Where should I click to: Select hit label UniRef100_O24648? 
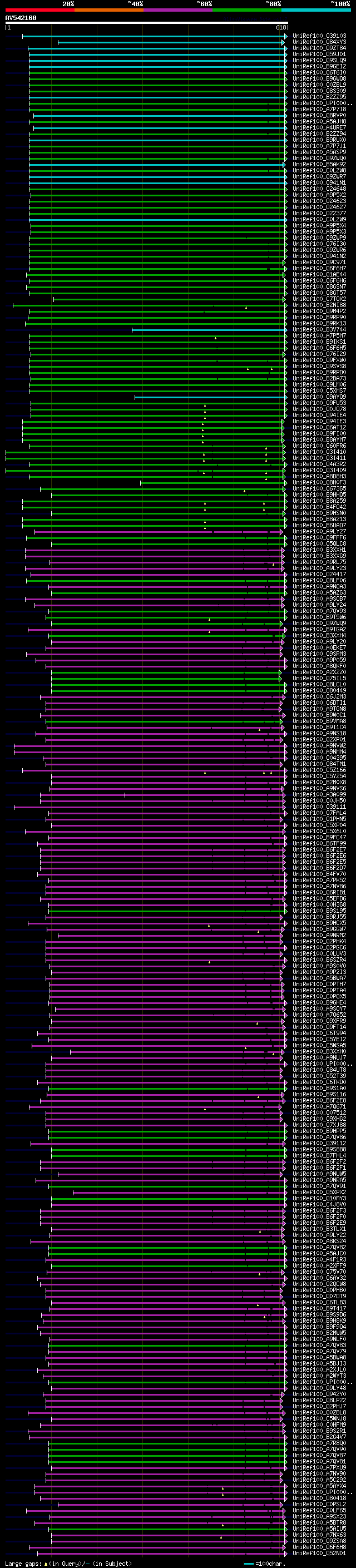tap(319, 189)
